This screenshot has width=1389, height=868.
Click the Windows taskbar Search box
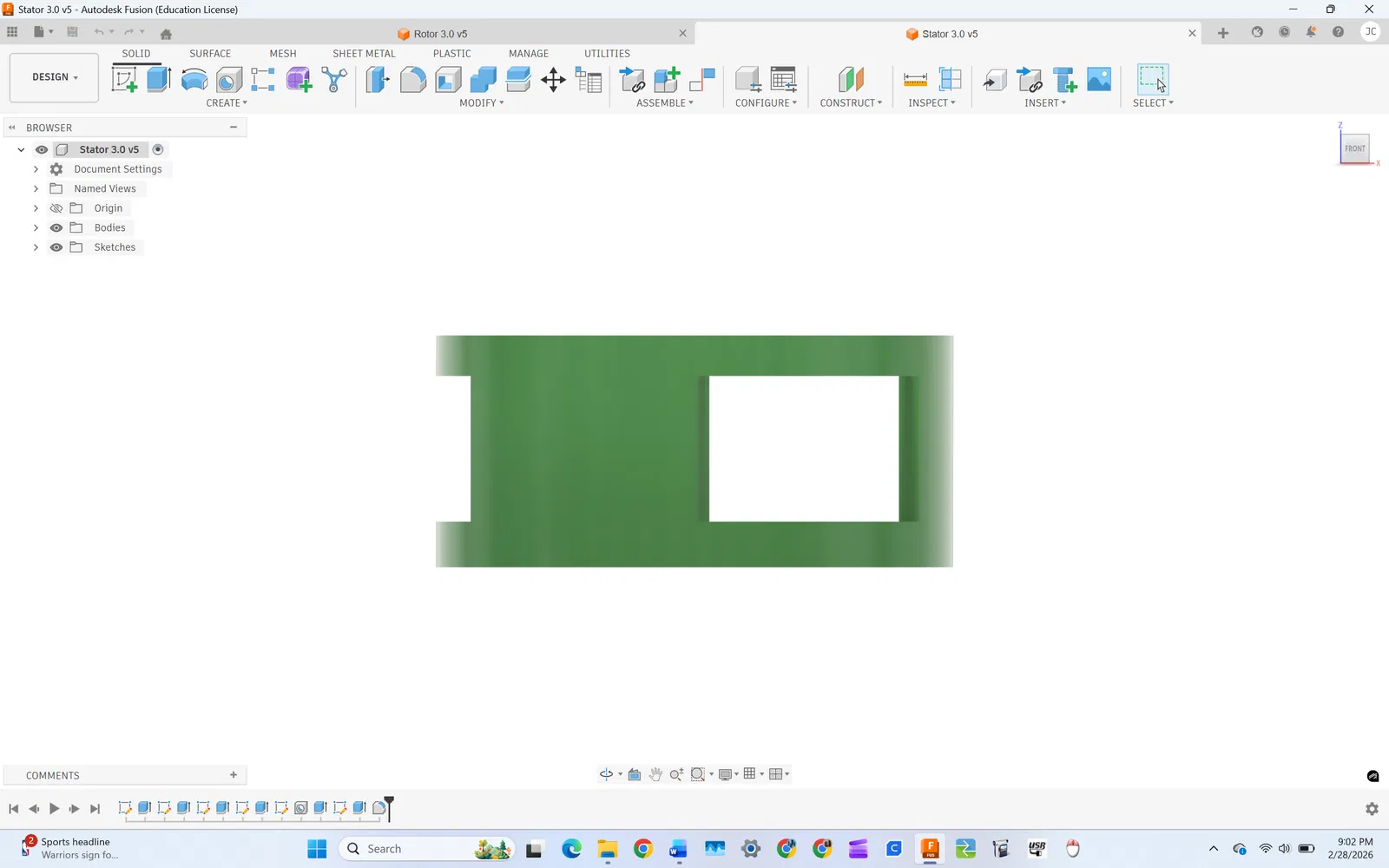point(426,849)
